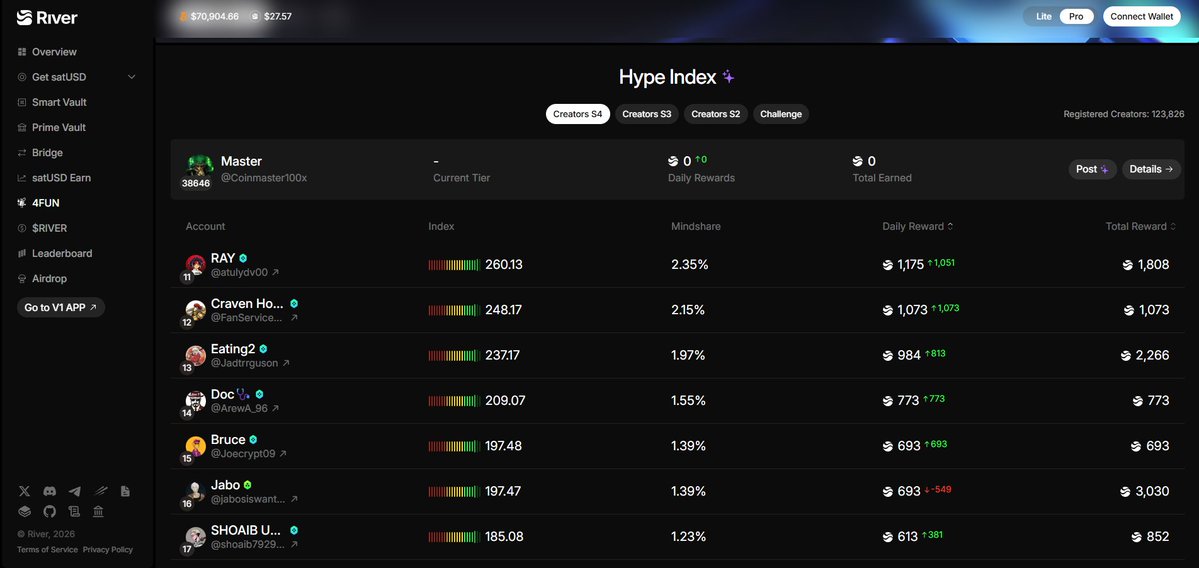Screen dimensions: 1199x568
Task: Click RAY's verified badge icon
Action: point(243,258)
